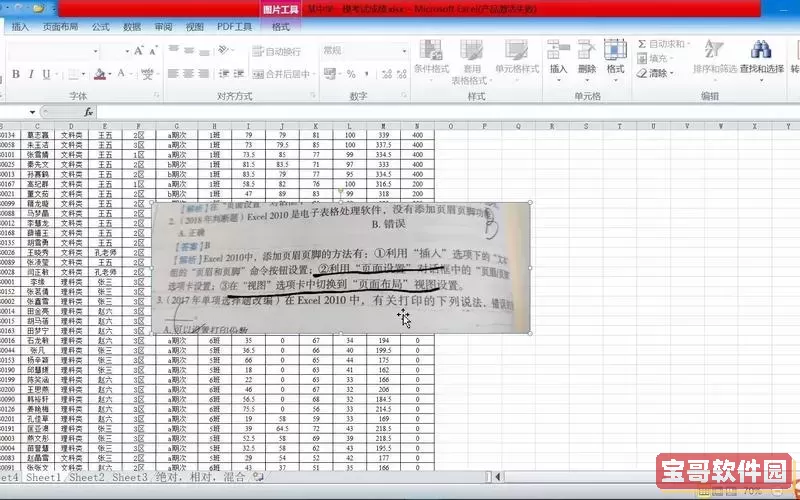Select the Sheet3 worksheet tab
Screen dimensions: 800x500
tap(130, 478)
